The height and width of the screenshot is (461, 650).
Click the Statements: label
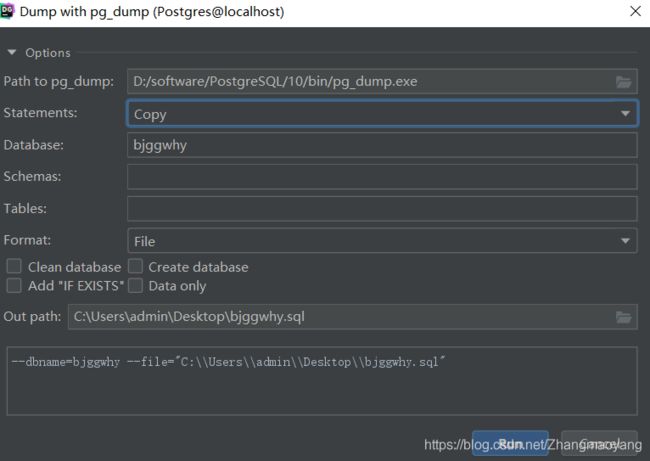40,113
